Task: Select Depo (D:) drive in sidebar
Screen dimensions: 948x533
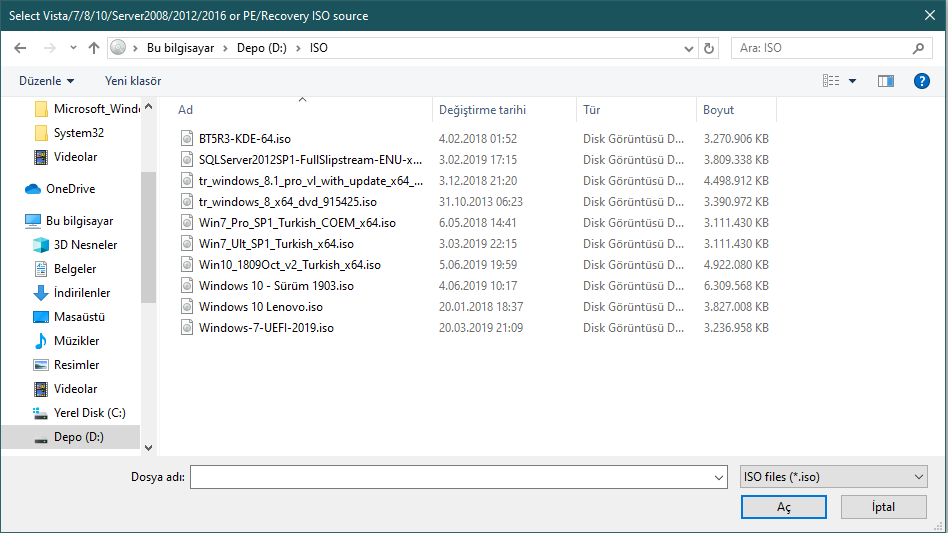Action: [70, 437]
